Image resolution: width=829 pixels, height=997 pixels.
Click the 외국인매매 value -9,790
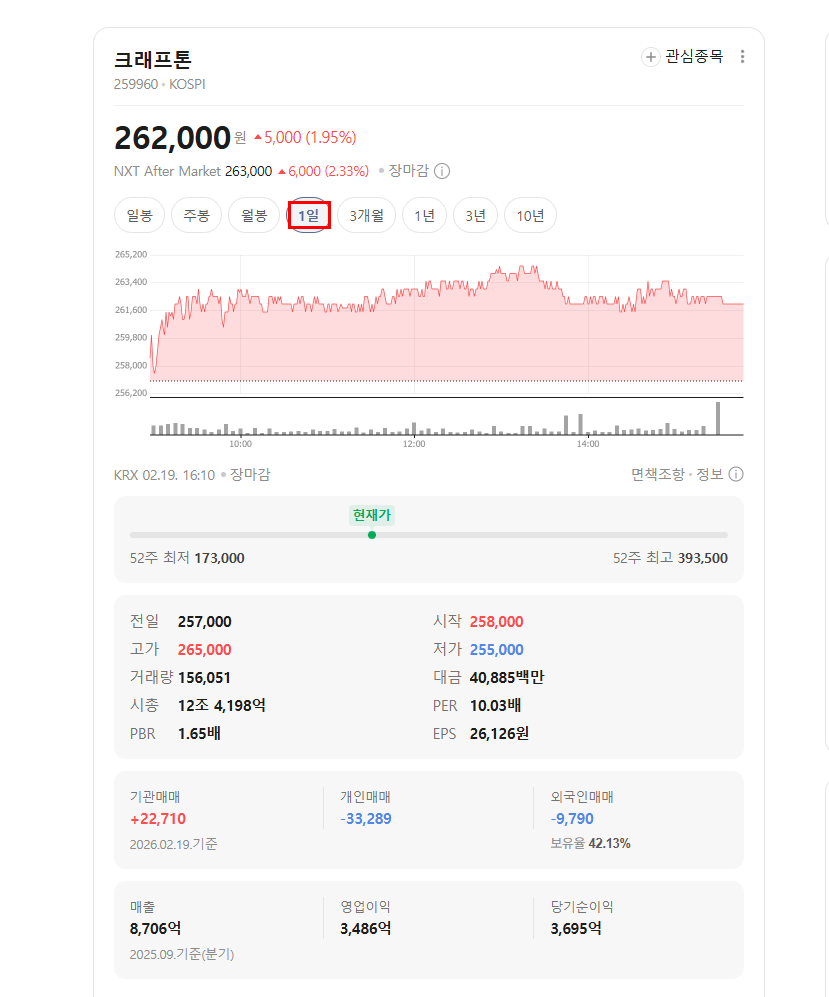pos(572,818)
